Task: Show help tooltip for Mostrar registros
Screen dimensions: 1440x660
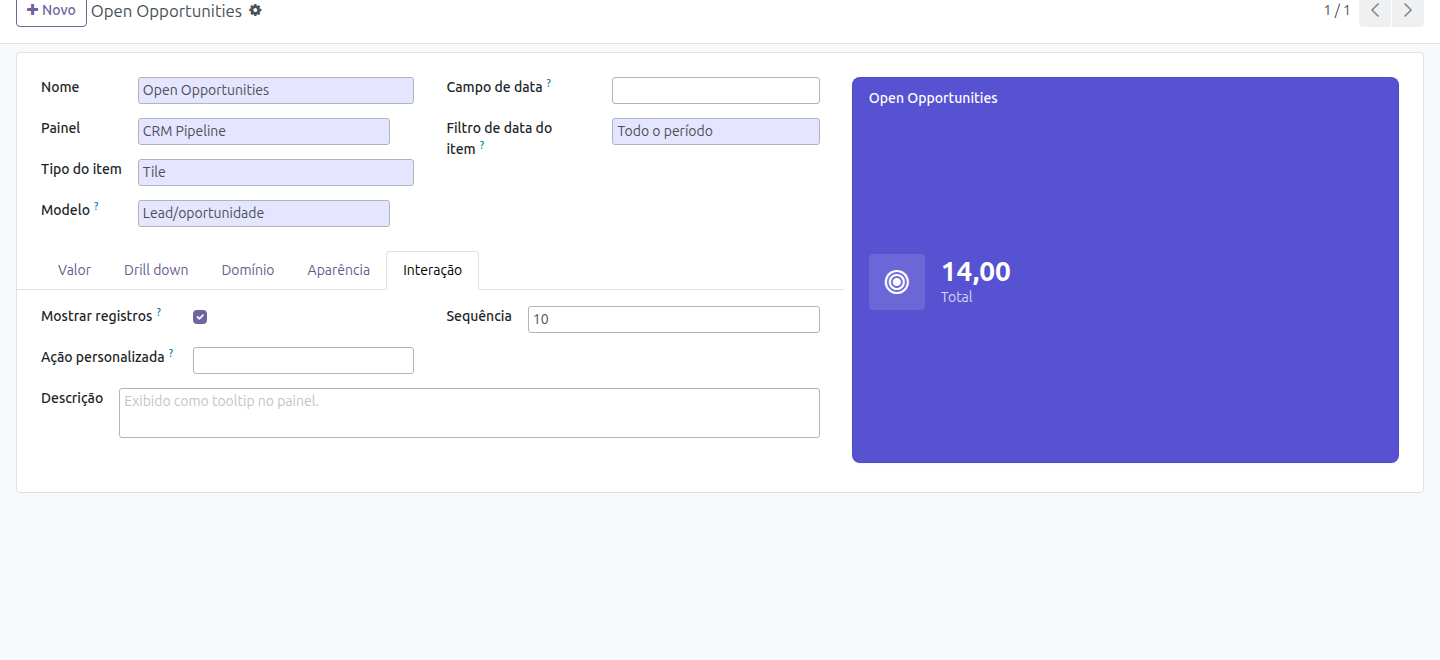Action: click(x=159, y=312)
